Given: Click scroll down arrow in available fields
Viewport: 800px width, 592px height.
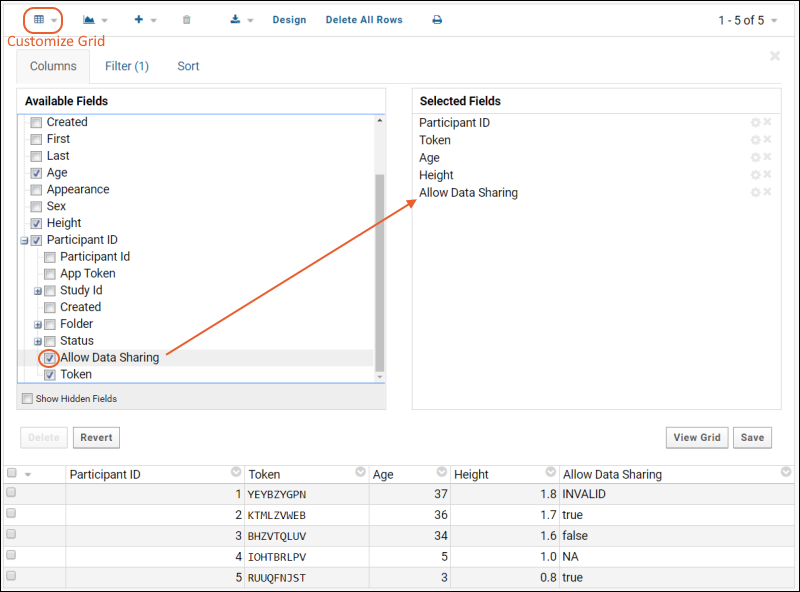Looking at the screenshot, I should 380,377.
